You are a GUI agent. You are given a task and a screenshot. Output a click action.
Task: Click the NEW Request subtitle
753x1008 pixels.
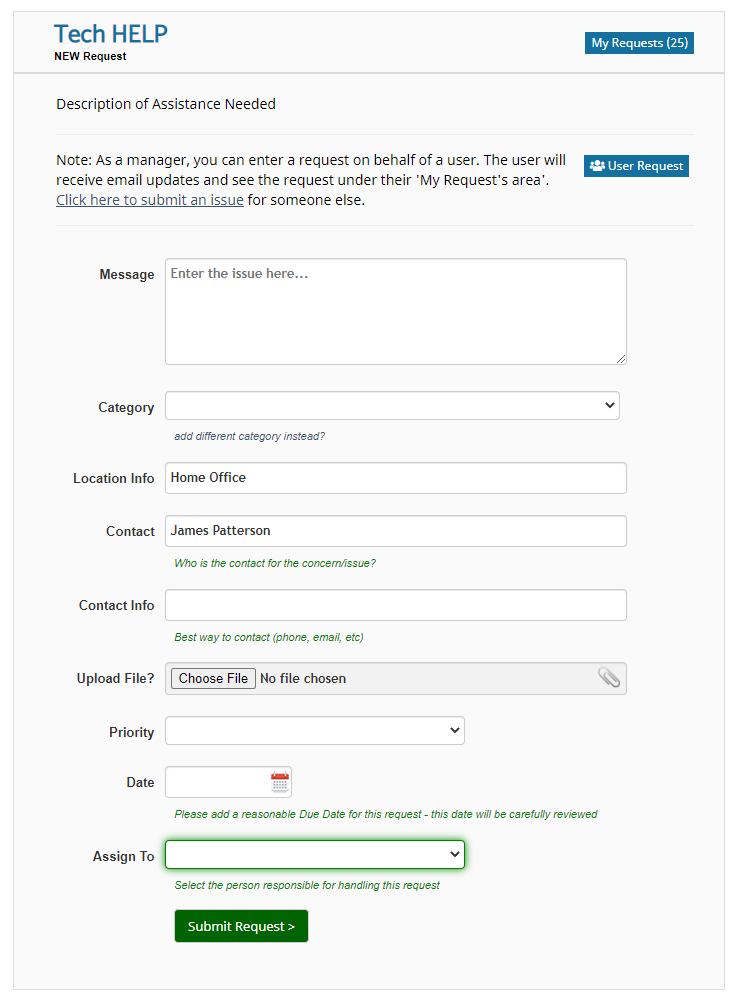pos(90,56)
